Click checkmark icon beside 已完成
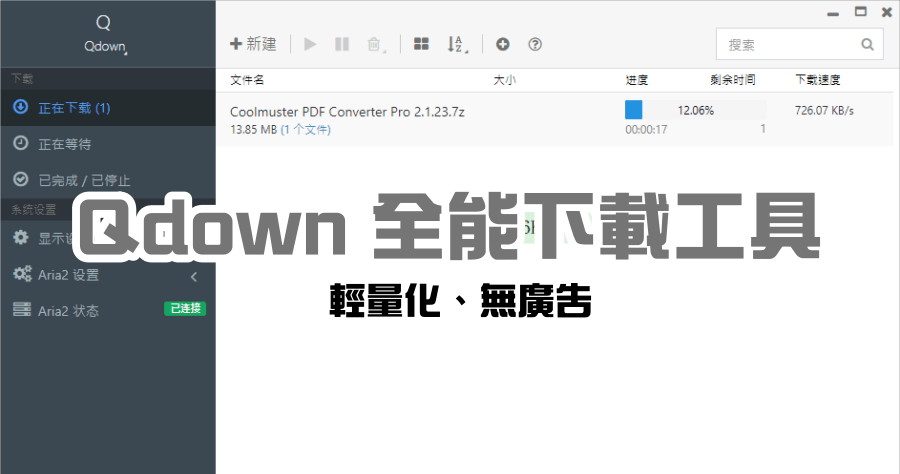Image resolution: width=900 pixels, height=474 pixels. [x=21, y=179]
